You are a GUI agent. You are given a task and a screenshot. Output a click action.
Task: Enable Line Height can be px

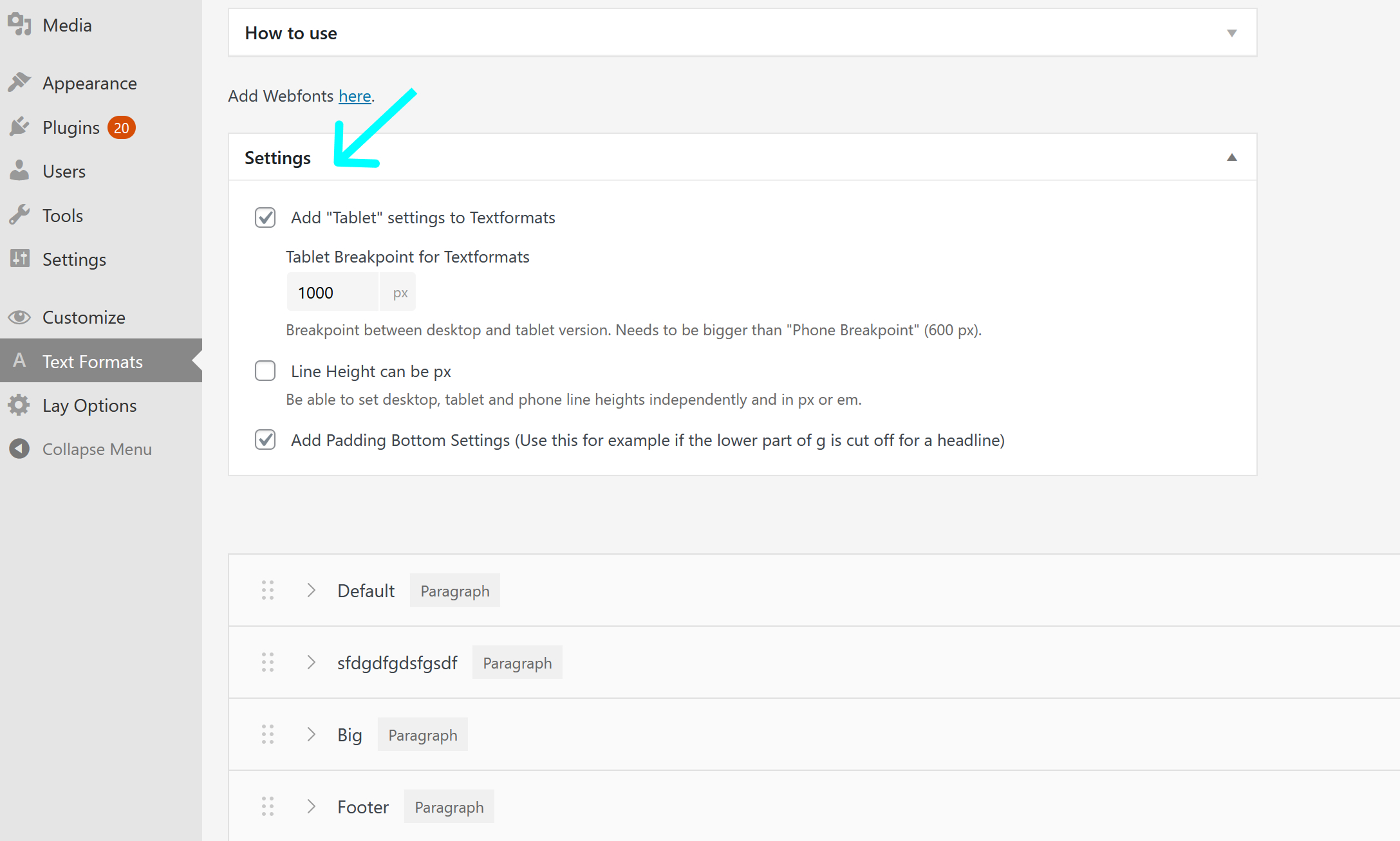point(265,371)
